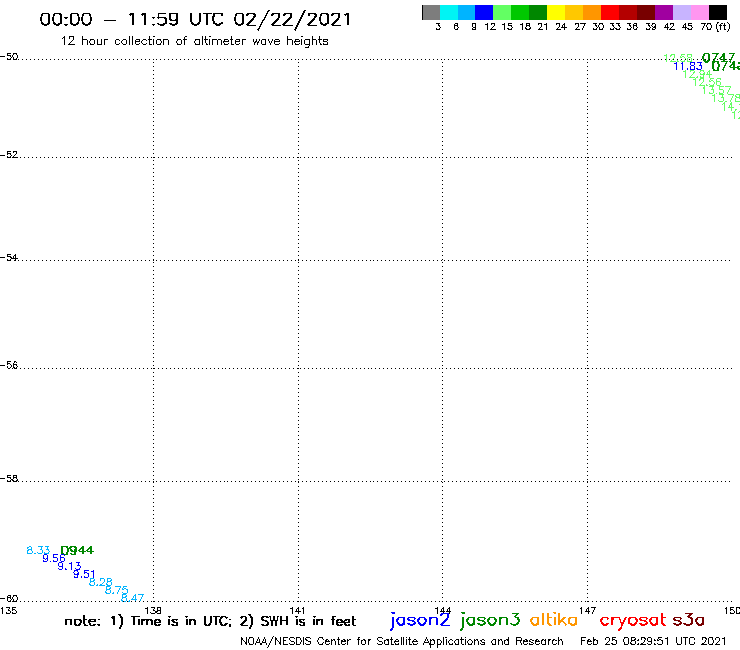The height and width of the screenshot is (650, 740).
Task: Click the 9.56 wave height reading
Action: click(x=54, y=558)
